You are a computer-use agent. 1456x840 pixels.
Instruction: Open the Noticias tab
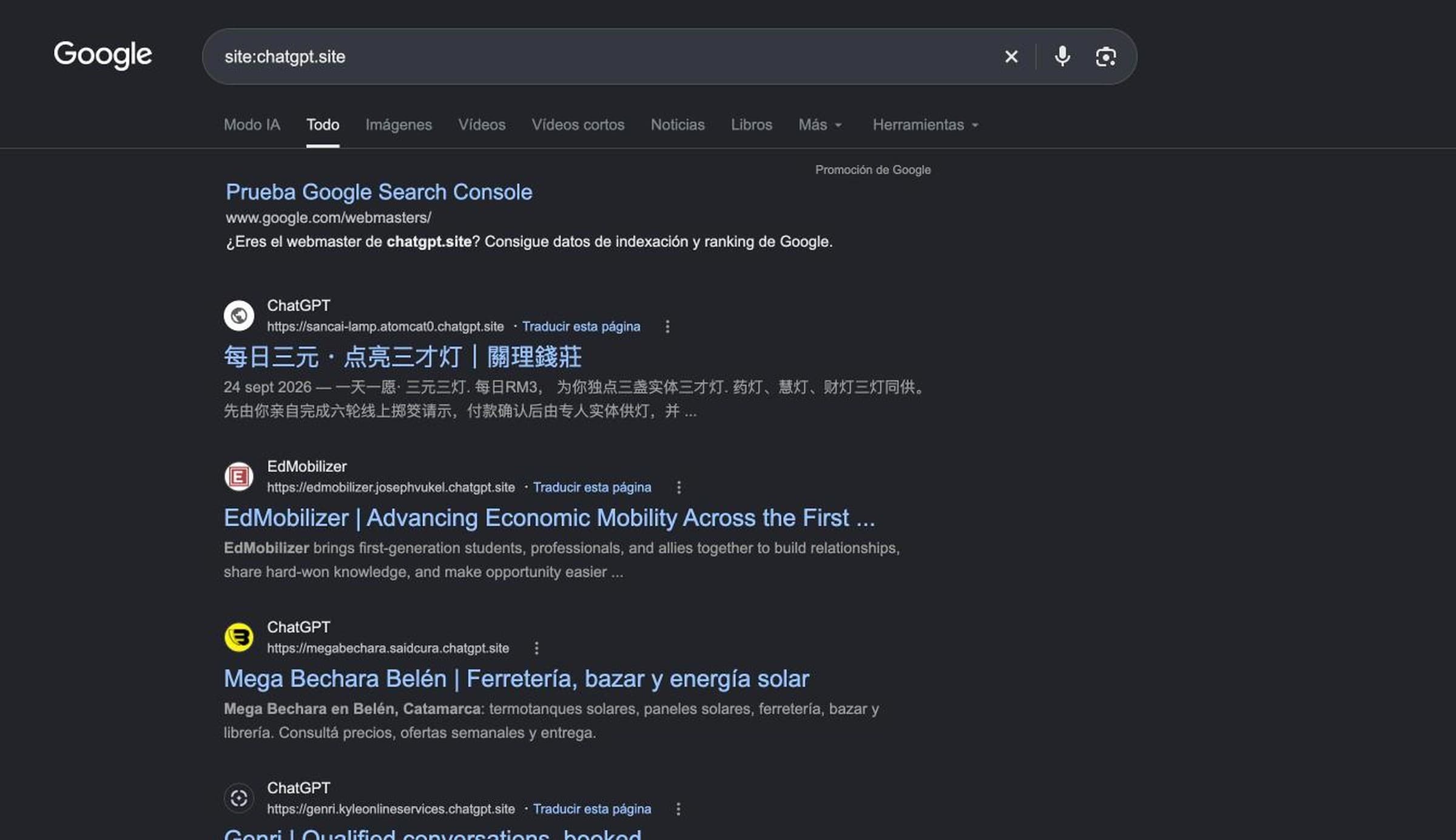click(678, 125)
